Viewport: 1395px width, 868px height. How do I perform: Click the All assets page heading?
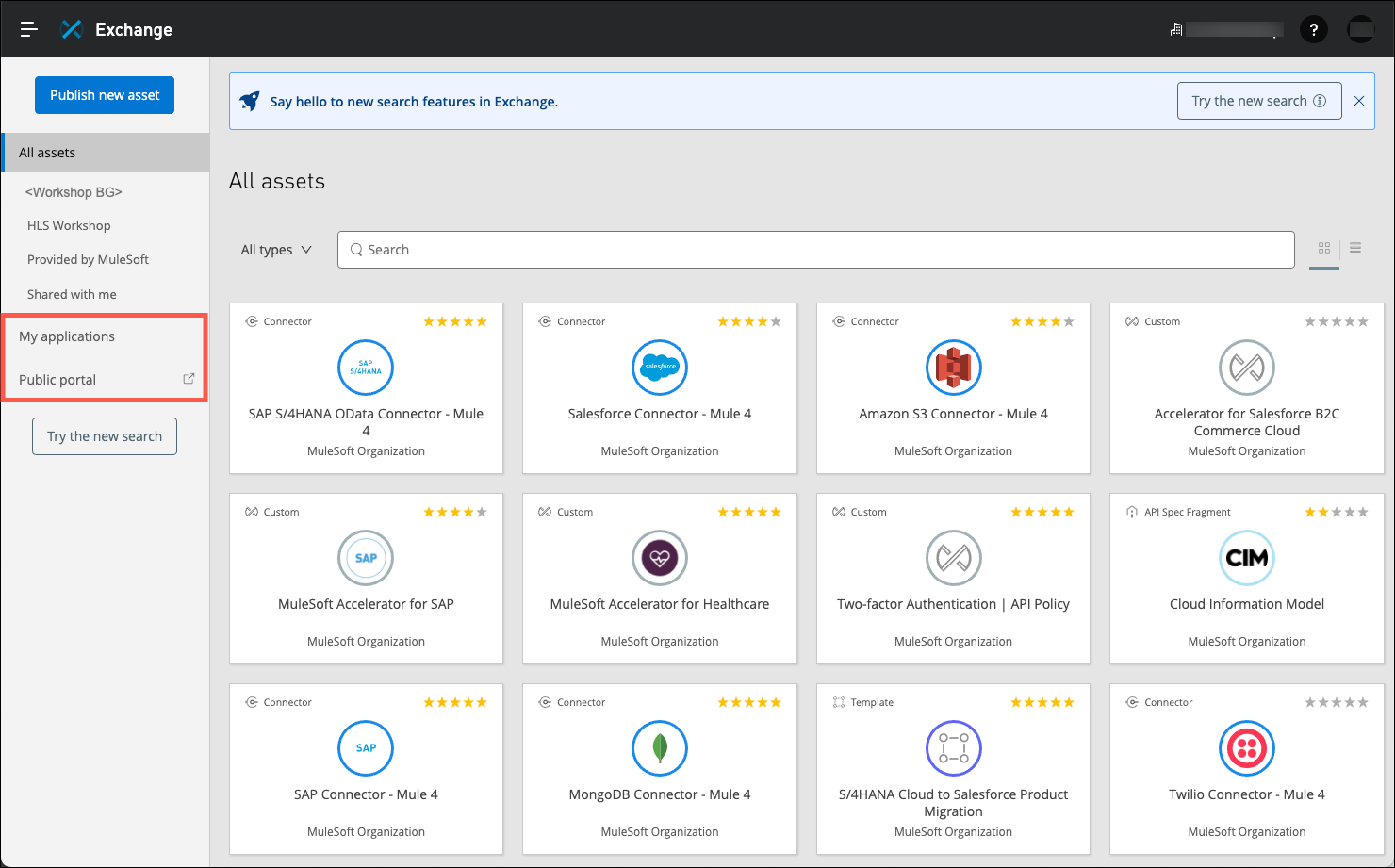(277, 181)
